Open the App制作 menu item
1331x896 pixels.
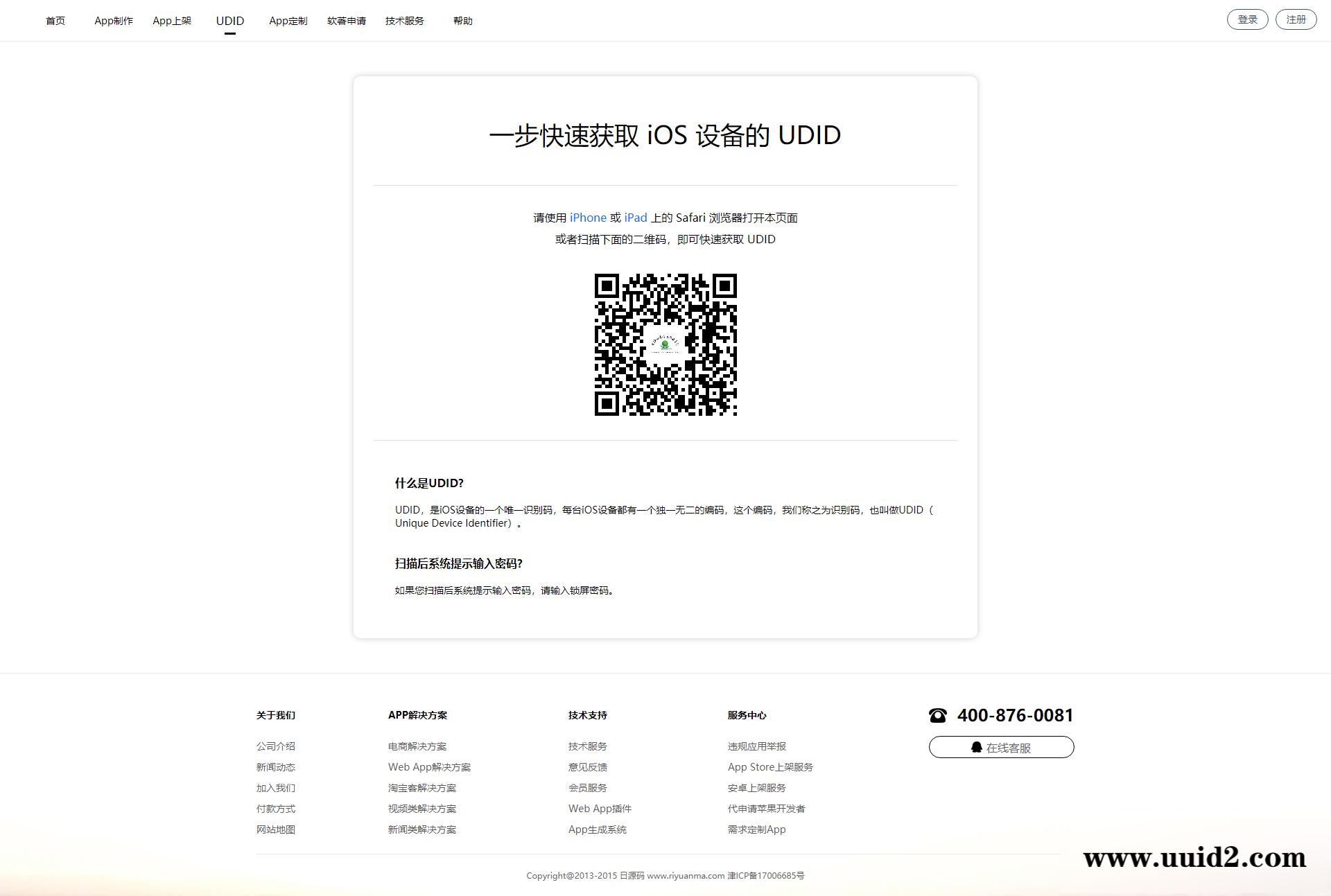pyautogui.click(x=114, y=20)
